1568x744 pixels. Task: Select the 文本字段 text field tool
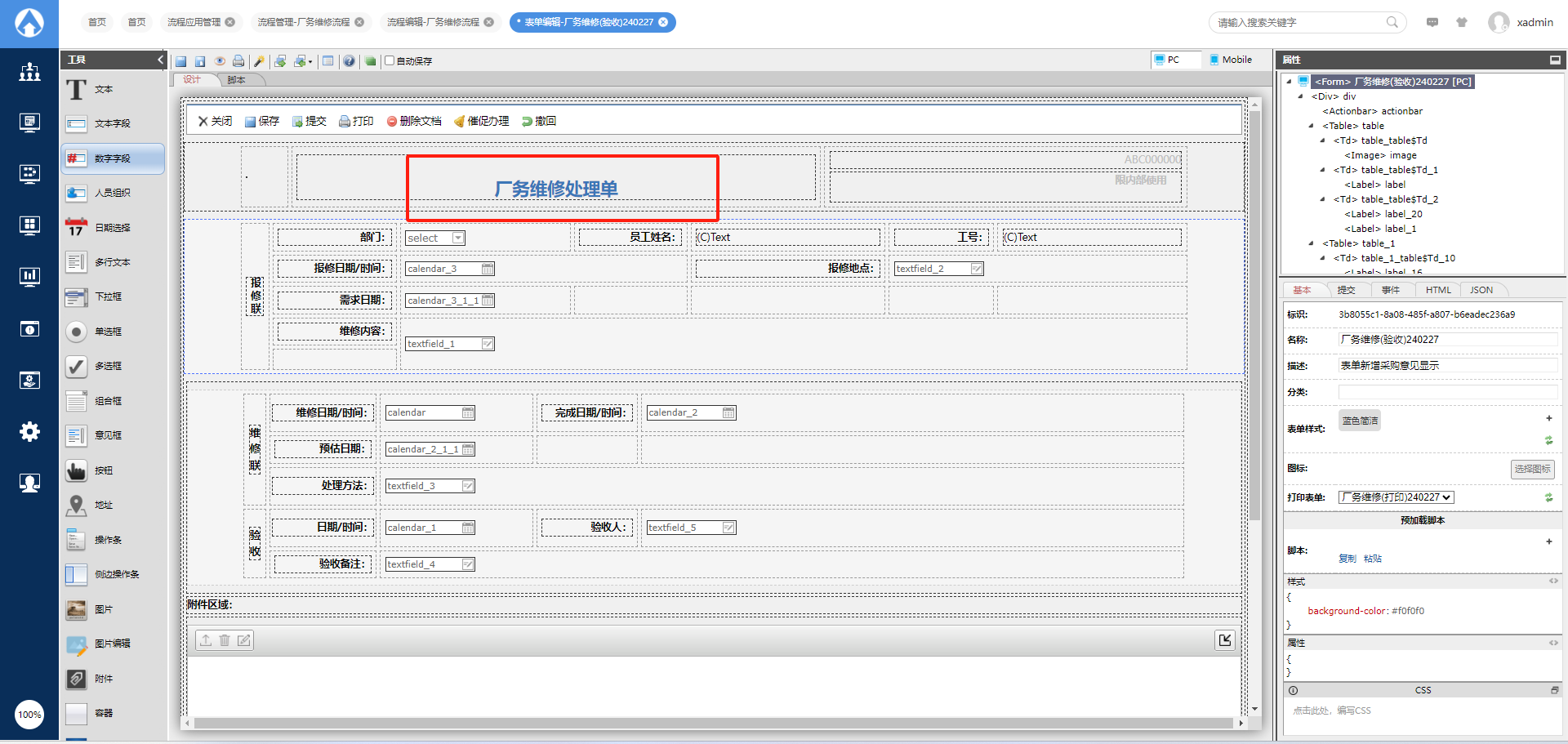pyautogui.click(x=113, y=124)
